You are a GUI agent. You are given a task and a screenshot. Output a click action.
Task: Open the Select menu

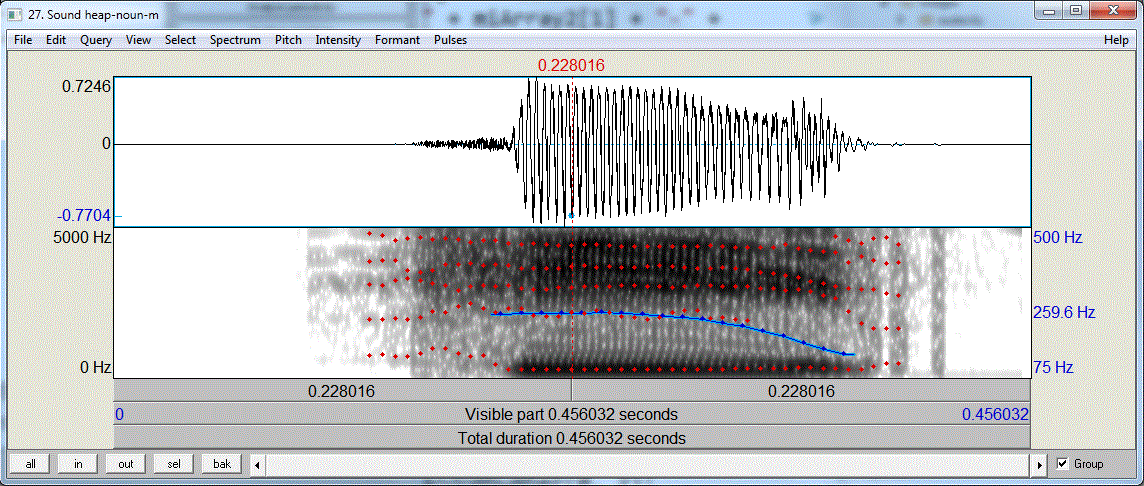[x=180, y=40]
